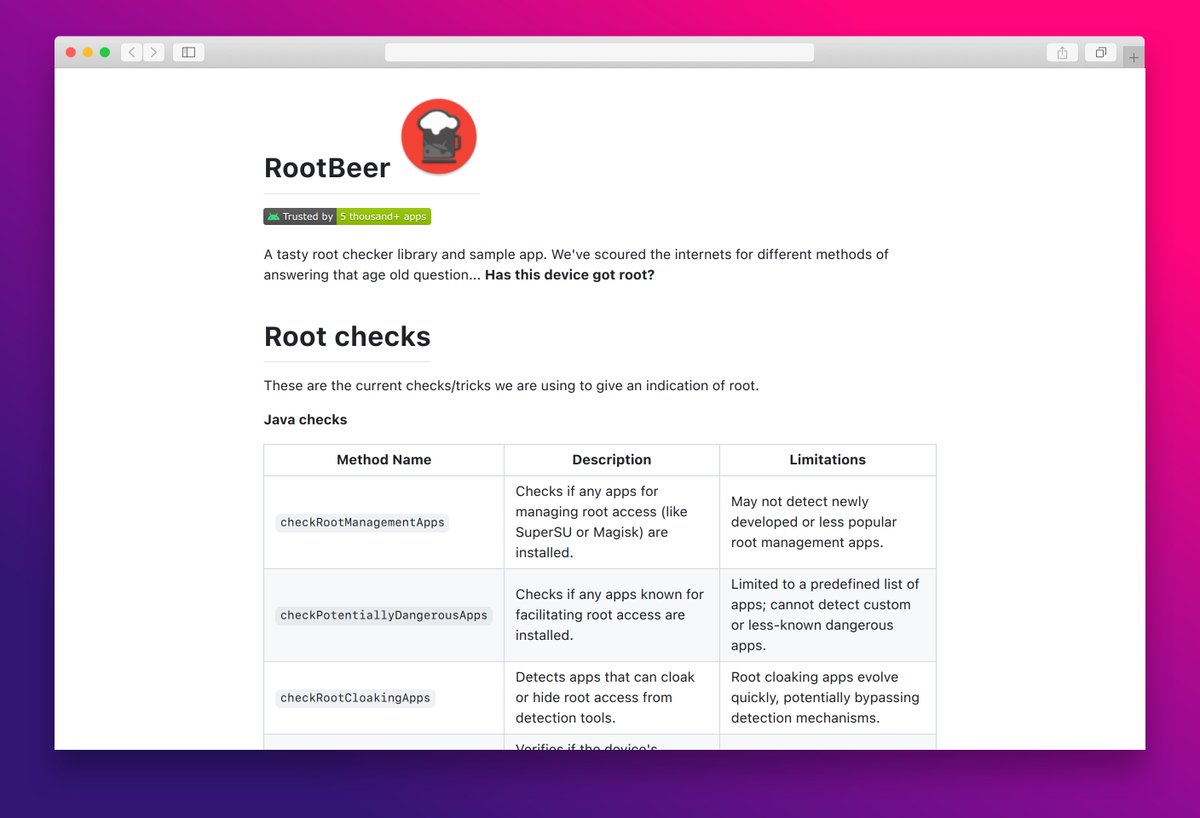The height and width of the screenshot is (818, 1200).
Task: Minimize the window with yellow button
Action: tap(88, 52)
